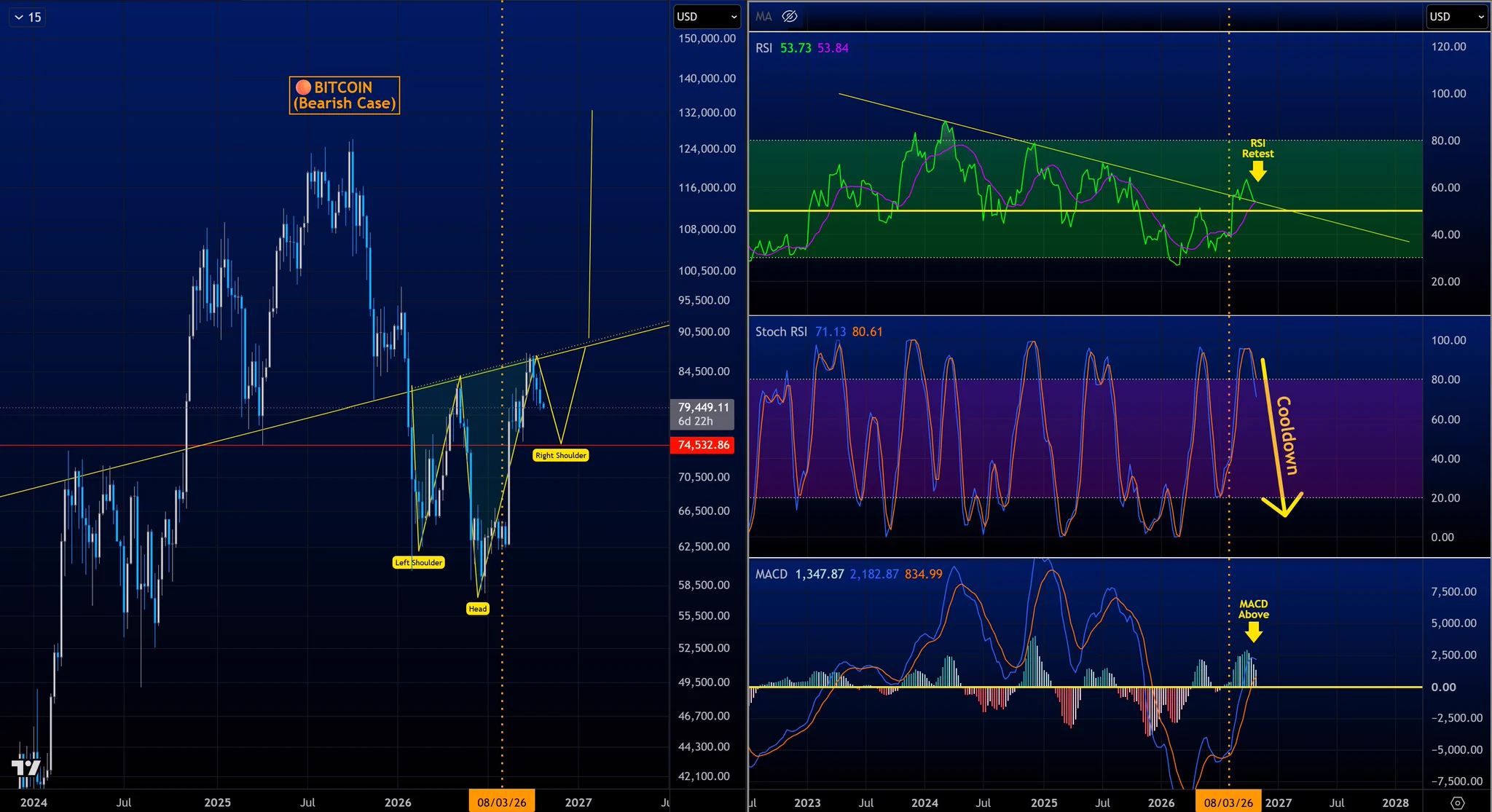Select the RSI indicator legend title

[763, 48]
